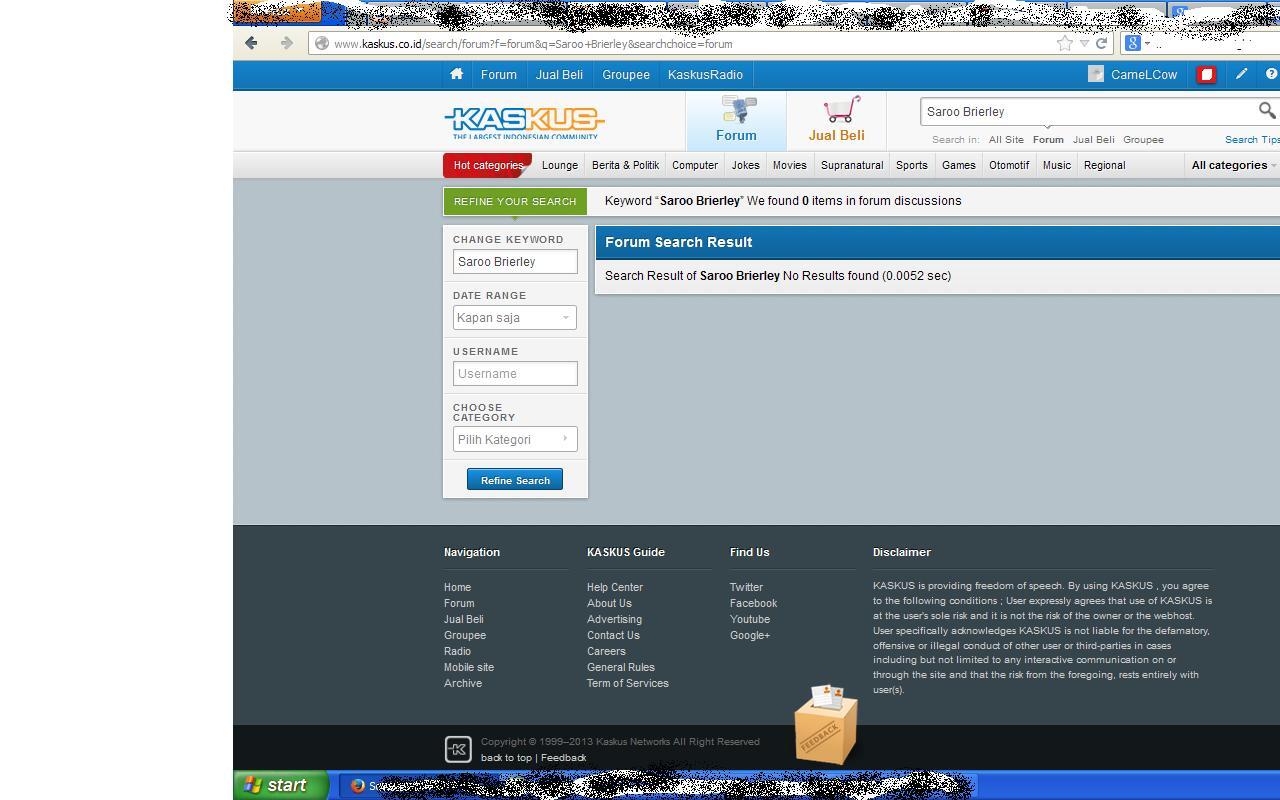Open Term of Services in the footer
1280x800 pixels.
pos(628,683)
